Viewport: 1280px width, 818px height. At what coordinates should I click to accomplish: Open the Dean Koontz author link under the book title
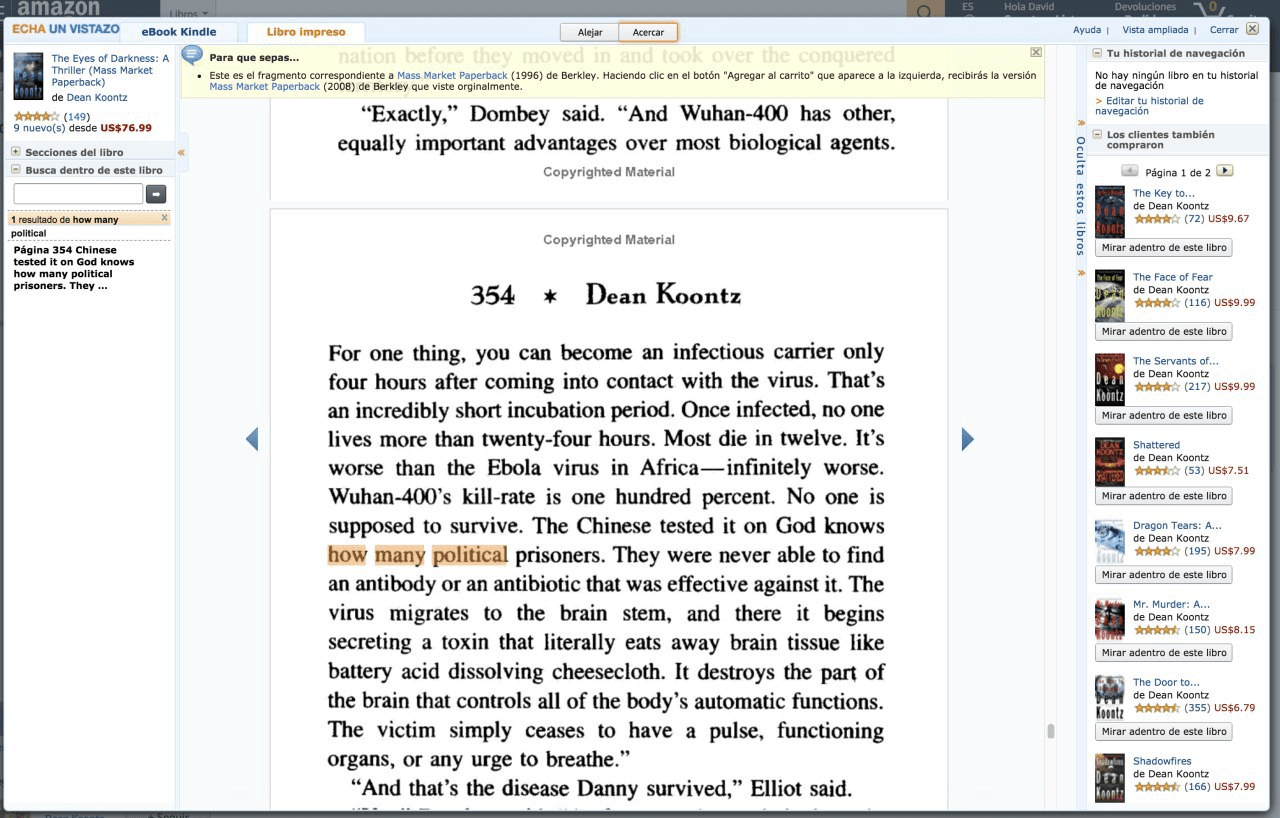pyautogui.click(x=96, y=98)
